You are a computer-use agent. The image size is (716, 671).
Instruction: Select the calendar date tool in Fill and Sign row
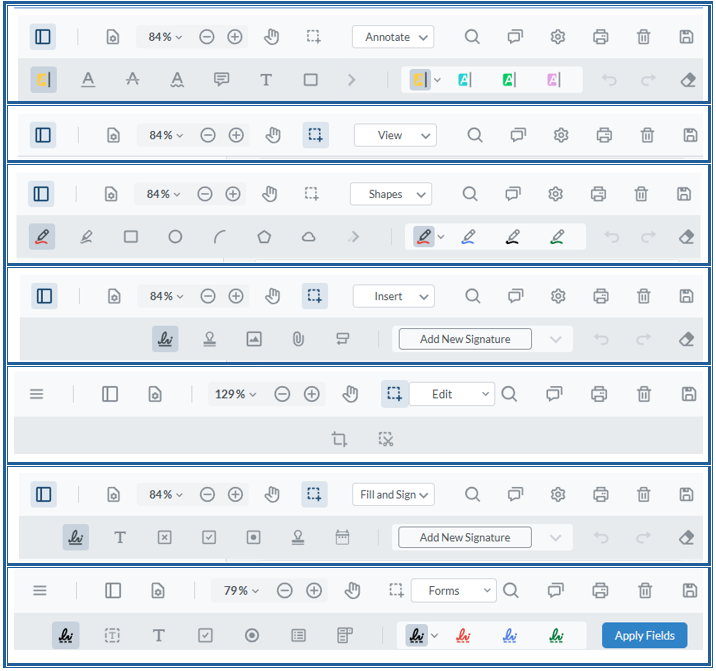point(342,537)
